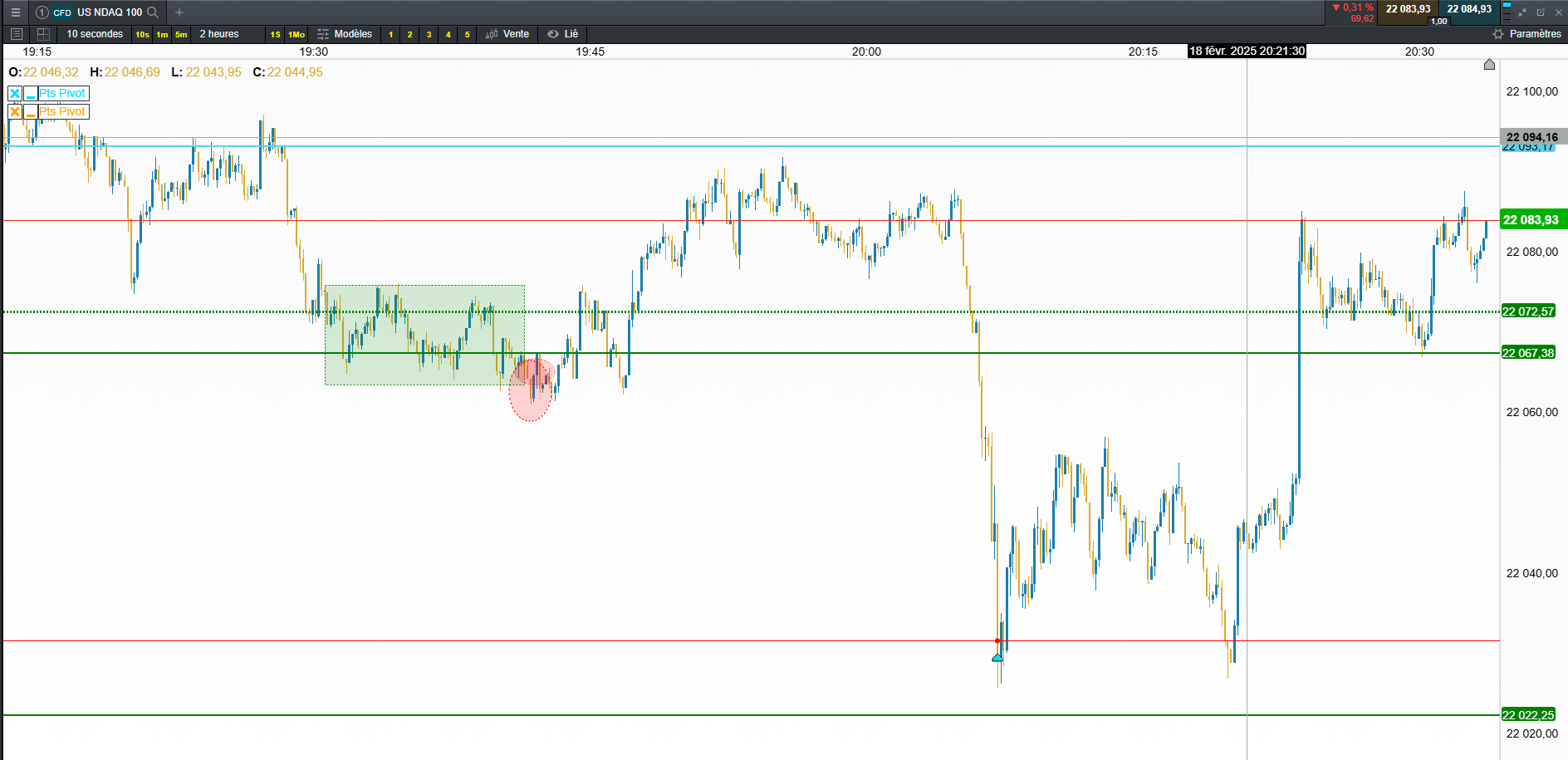Screen dimensions: 1568x760
Task: Remove the orange Pts Pivot indicator
Action: pos(15,111)
